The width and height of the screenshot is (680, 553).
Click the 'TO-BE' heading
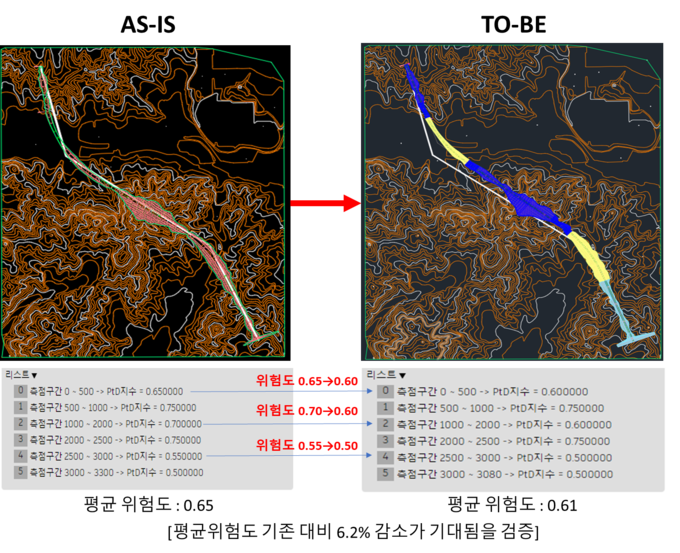(x=513, y=24)
